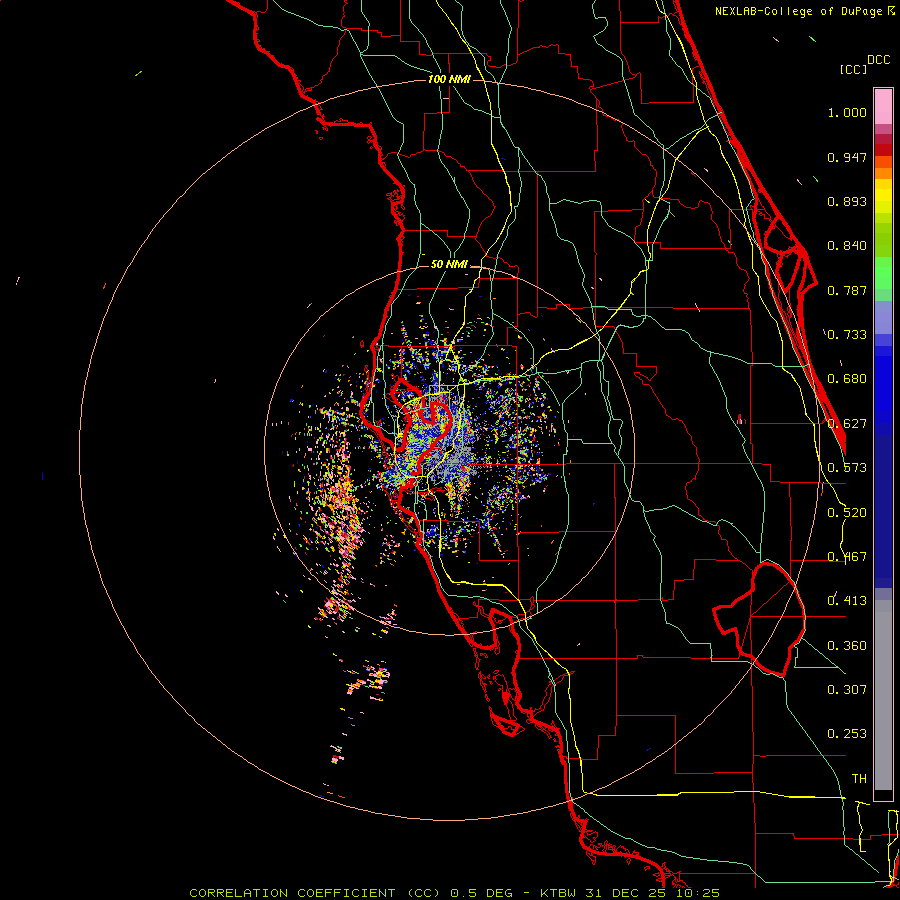Click the 0.360 scale value
Viewport: 900px width, 900px height.
[x=847, y=646]
